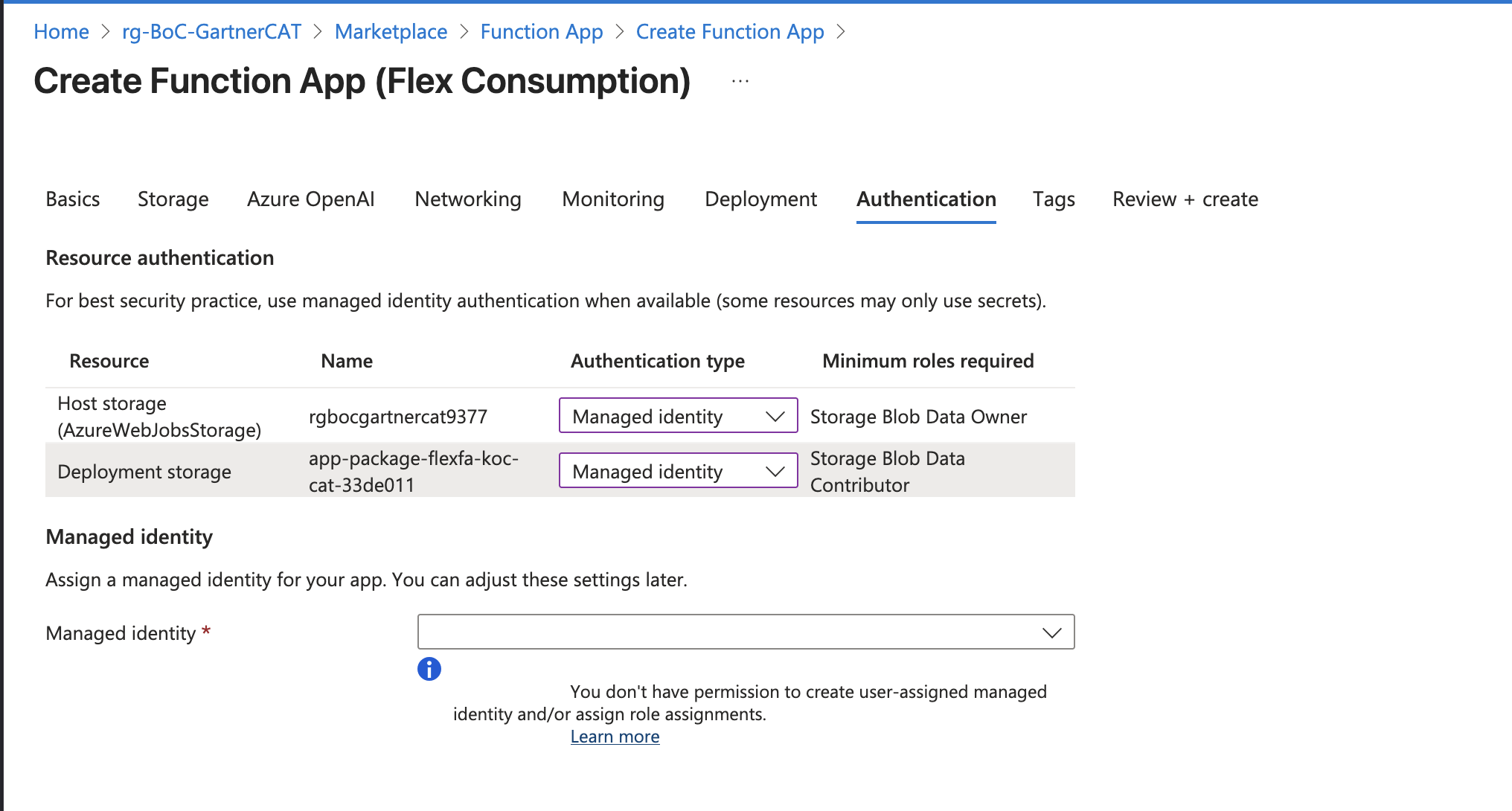Screen dimensions: 1512x811
Task: Navigate to Home breadcrumb
Action: pos(61,32)
